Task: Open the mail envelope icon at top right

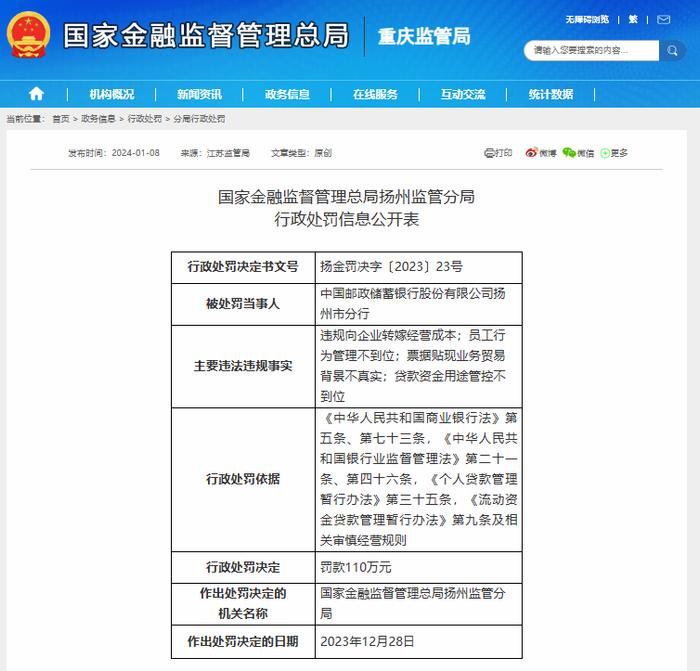Action: tap(663, 19)
